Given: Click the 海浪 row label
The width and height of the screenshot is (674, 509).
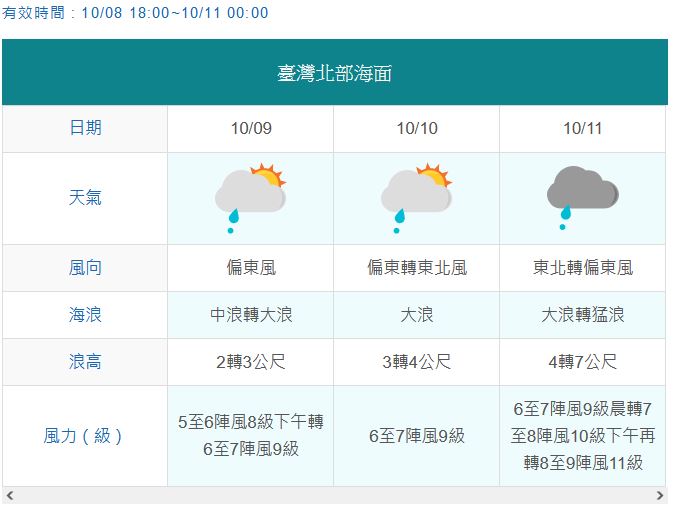Looking at the screenshot, I should (85, 315).
